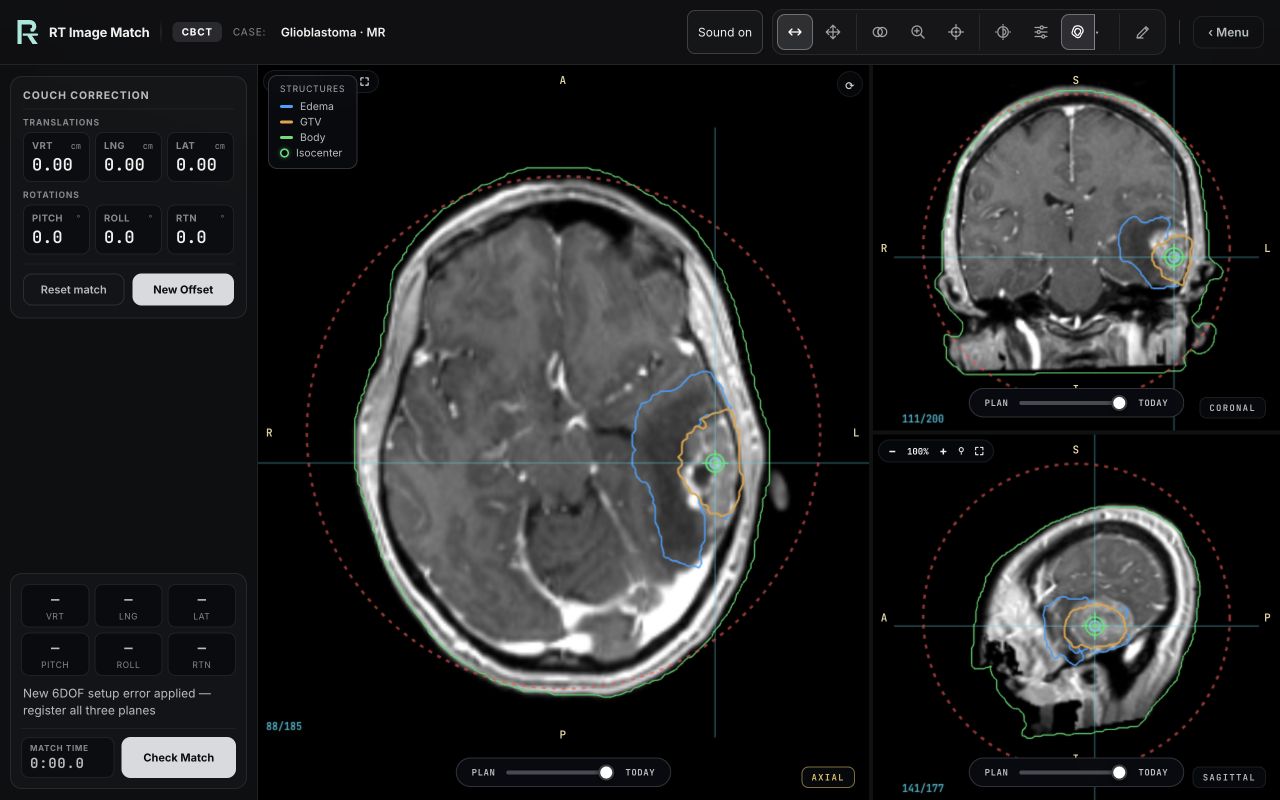Click the axial Plan/Today blend slider
The image size is (1280, 800).
[560, 772]
